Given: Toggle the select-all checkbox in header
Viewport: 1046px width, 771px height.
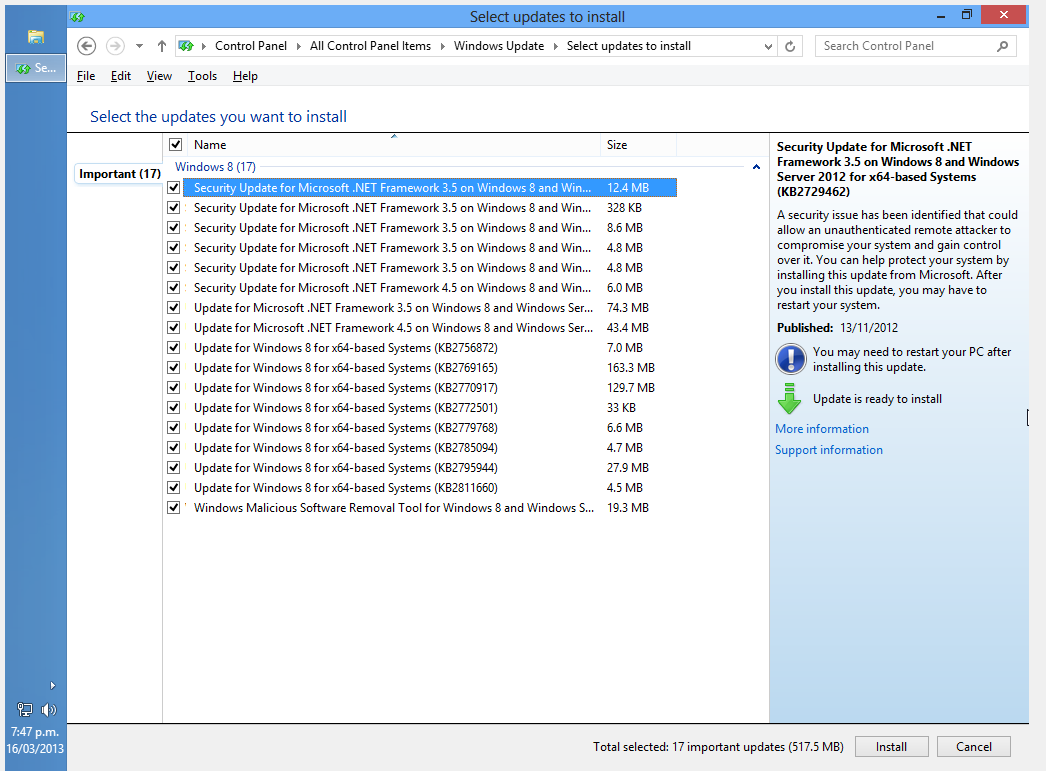Looking at the screenshot, I should (175, 144).
